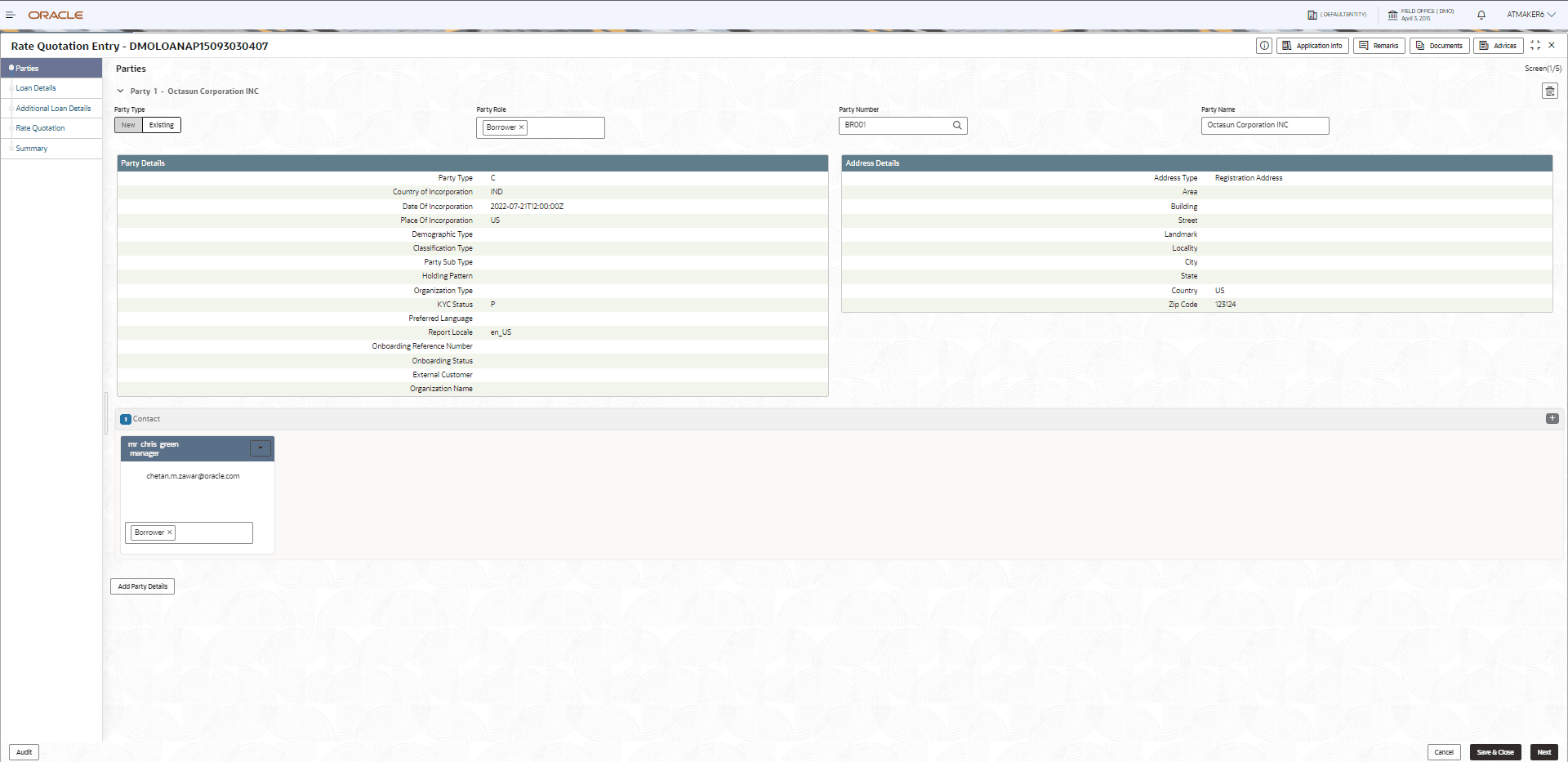Delete Party 1 using the trash icon

pyautogui.click(x=1549, y=91)
